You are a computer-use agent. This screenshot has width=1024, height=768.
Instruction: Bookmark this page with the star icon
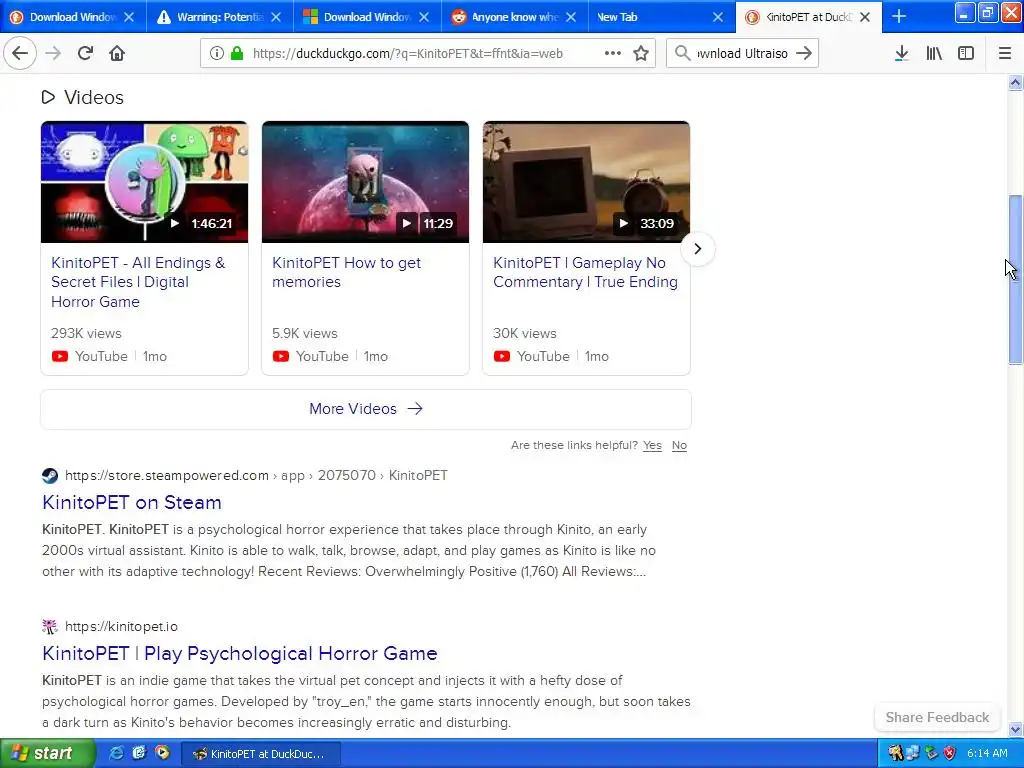[641, 54]
